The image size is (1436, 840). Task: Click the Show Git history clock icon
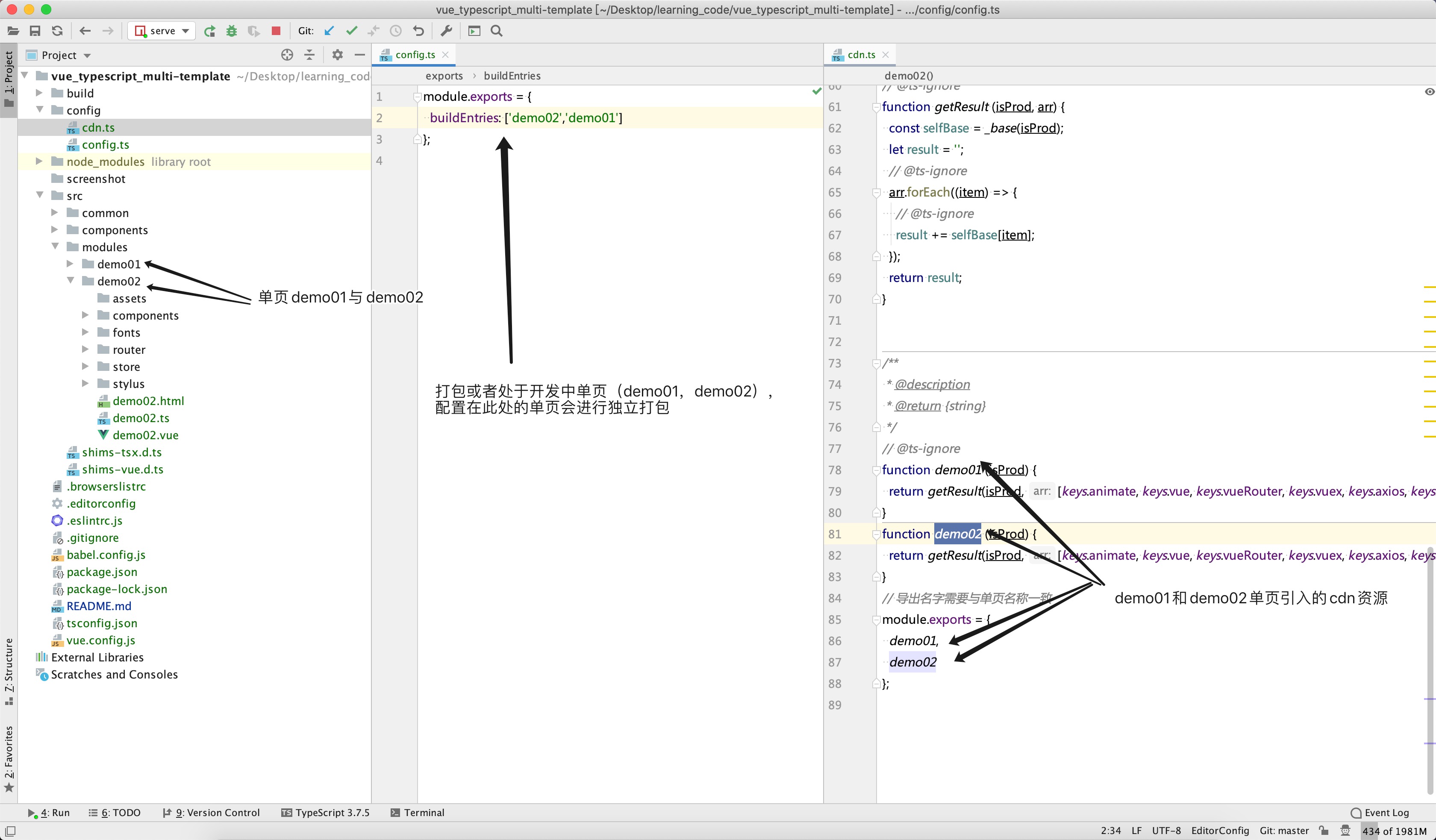[x=395, y=31]
